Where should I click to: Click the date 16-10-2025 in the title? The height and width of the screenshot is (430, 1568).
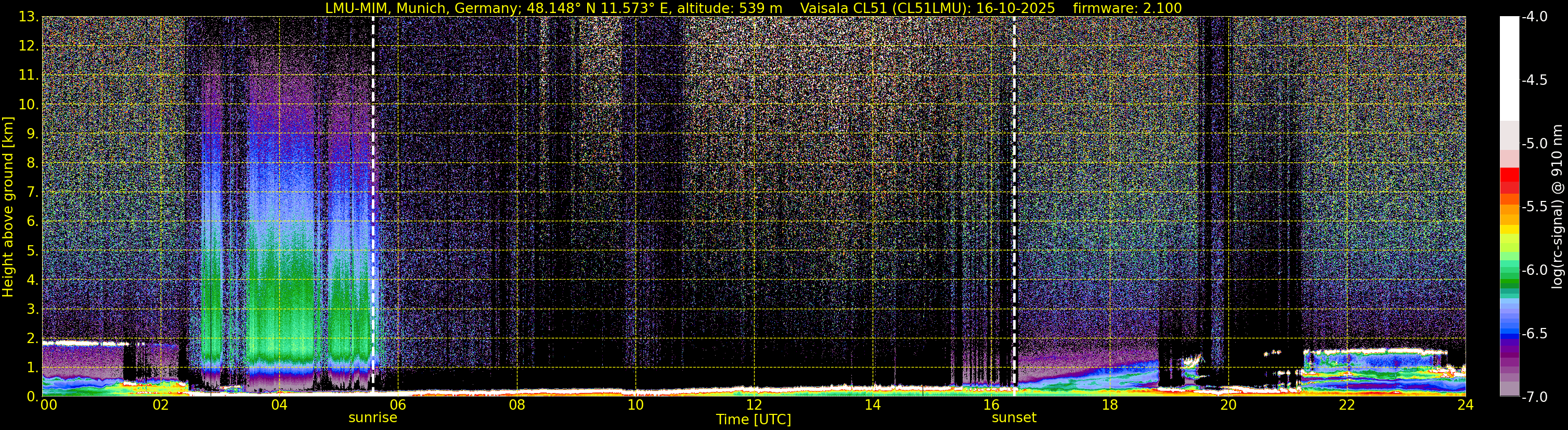point(1015,8)
